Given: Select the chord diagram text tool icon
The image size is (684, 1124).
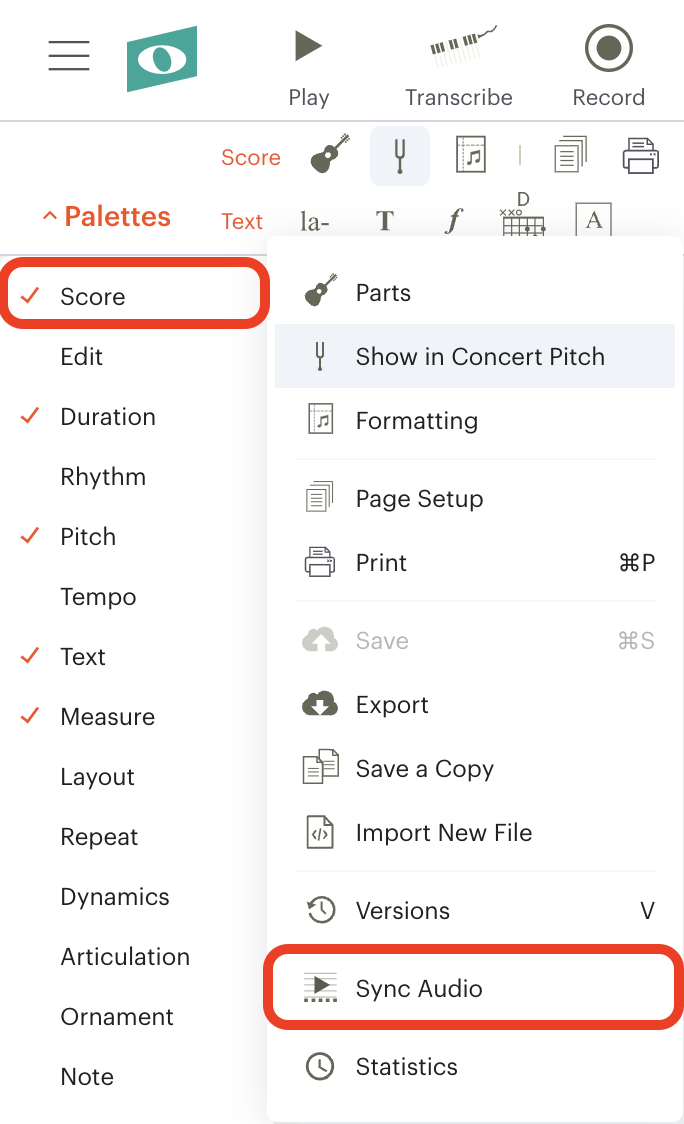Looking at the screenshot, I should (x=523, y=215).
